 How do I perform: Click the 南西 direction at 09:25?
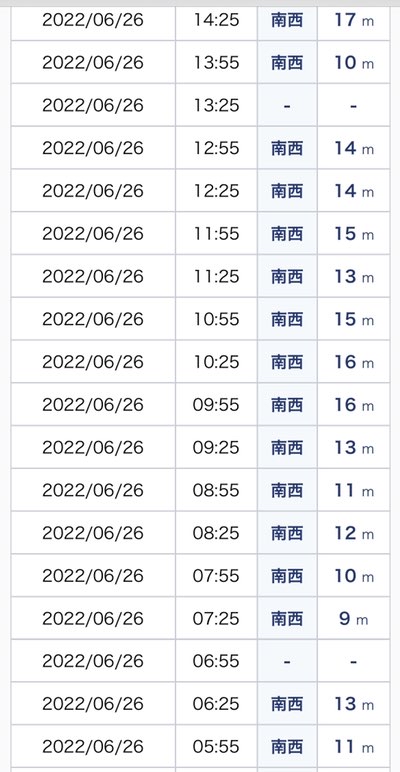(x=287, y=448)
